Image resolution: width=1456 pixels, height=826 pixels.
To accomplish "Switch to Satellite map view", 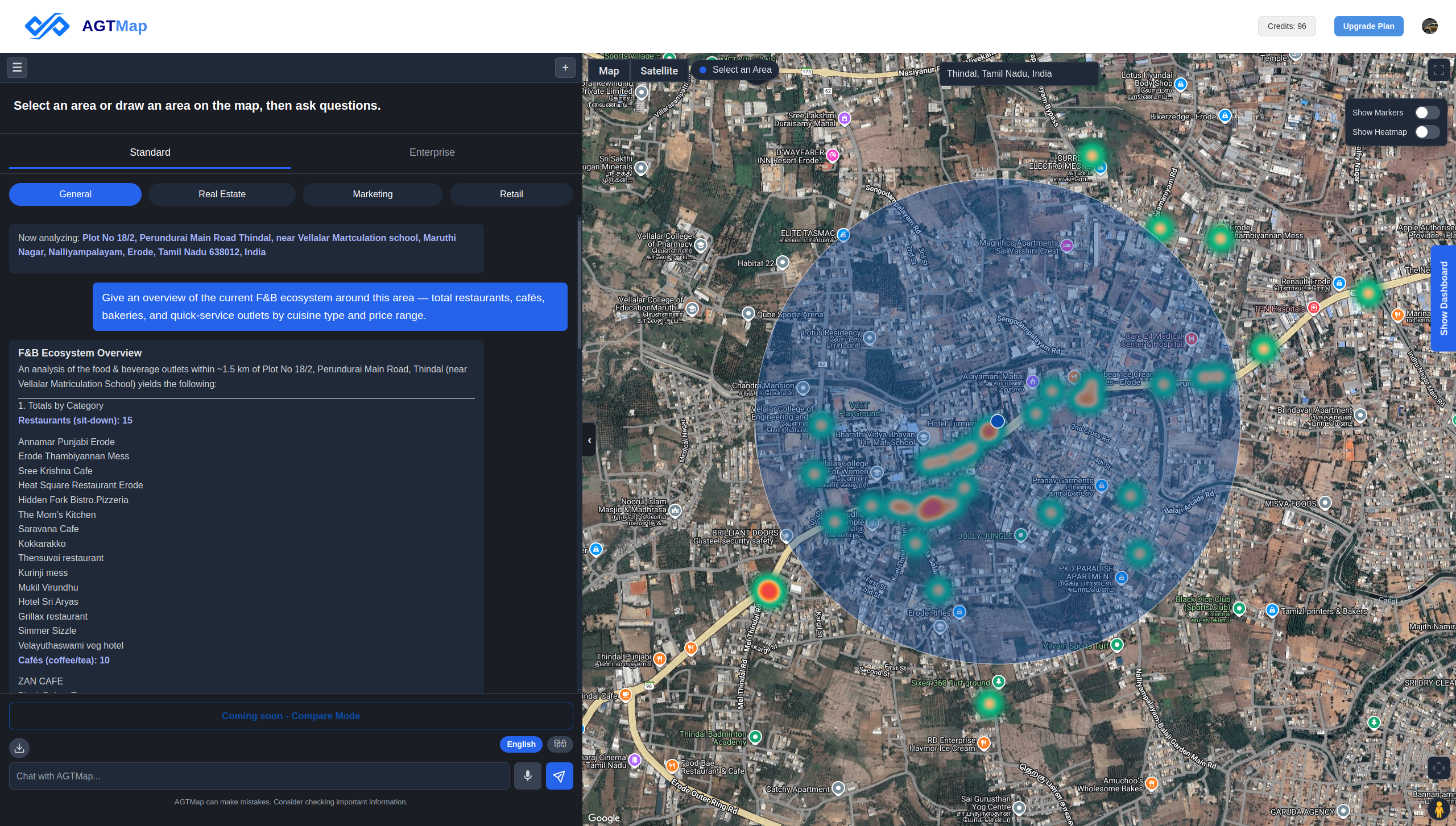I will tap(659, 71).
